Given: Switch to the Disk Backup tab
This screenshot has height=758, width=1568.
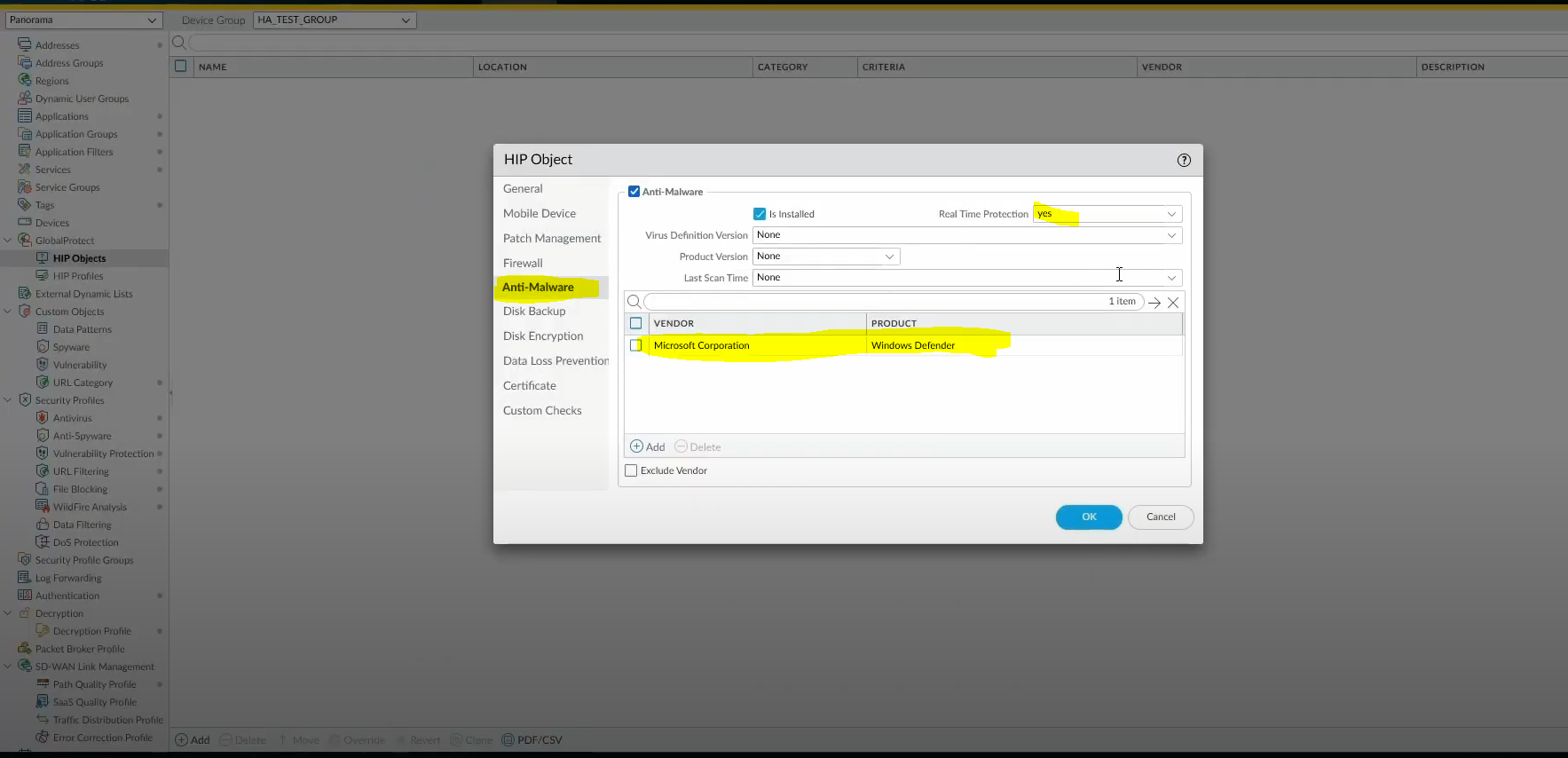Looking at the screenshot, I should pyautogui.click(x=534, y=311).
